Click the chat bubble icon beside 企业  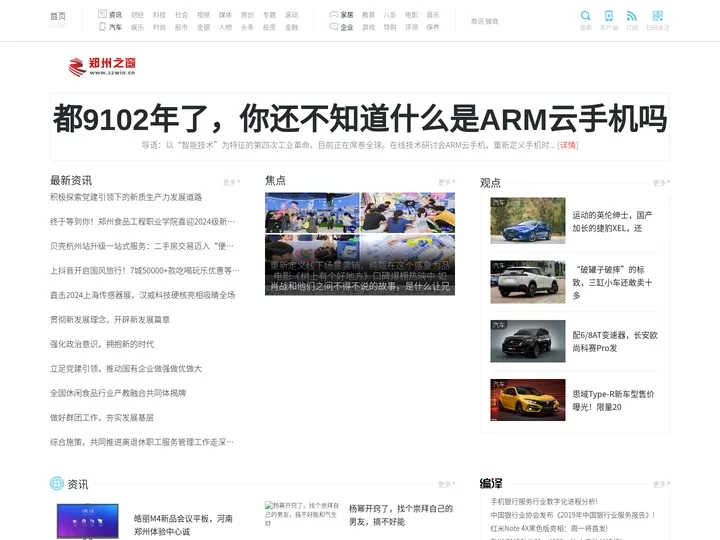tap(334, 27)
